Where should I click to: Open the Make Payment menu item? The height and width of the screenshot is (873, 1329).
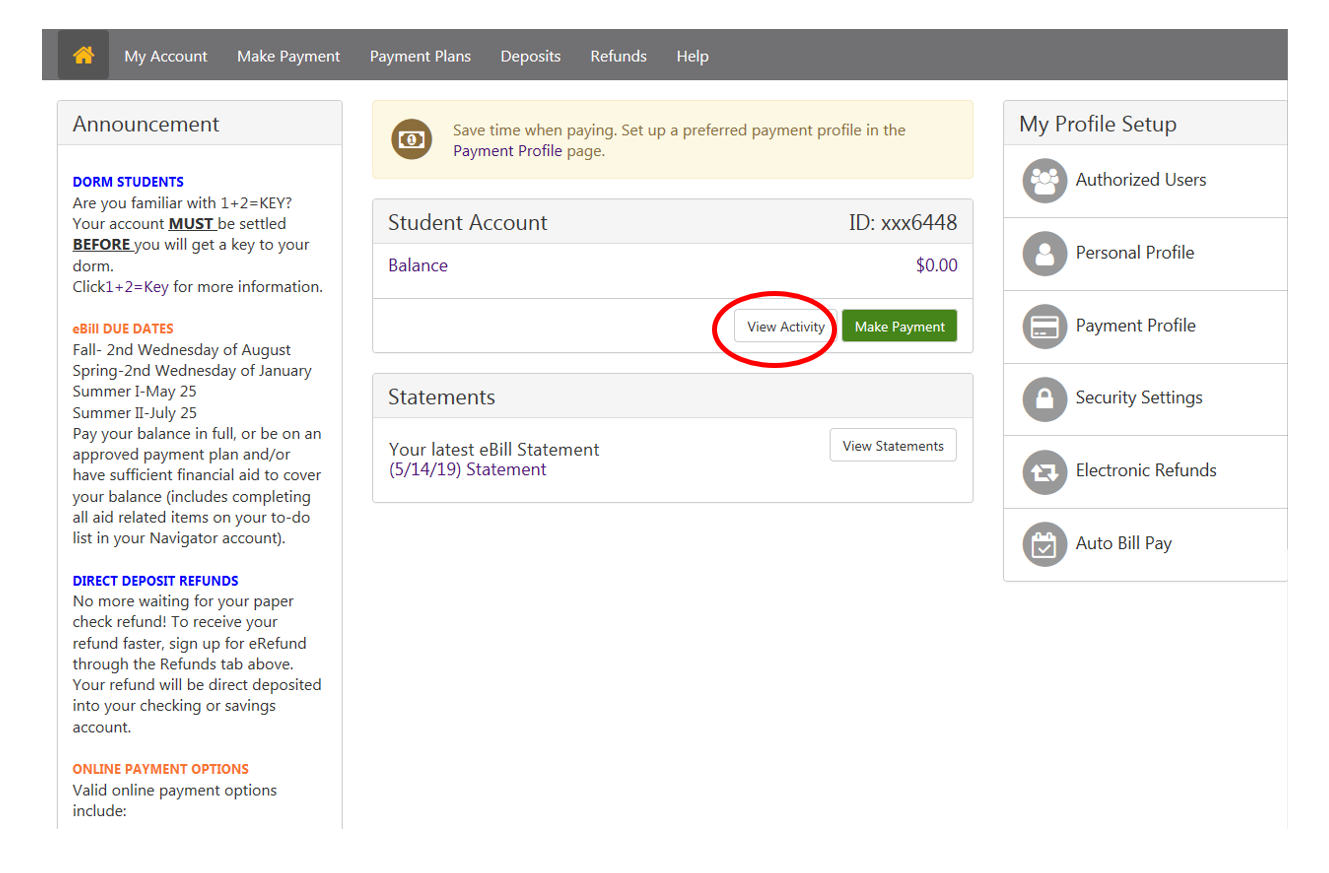(x=288, y=56)
